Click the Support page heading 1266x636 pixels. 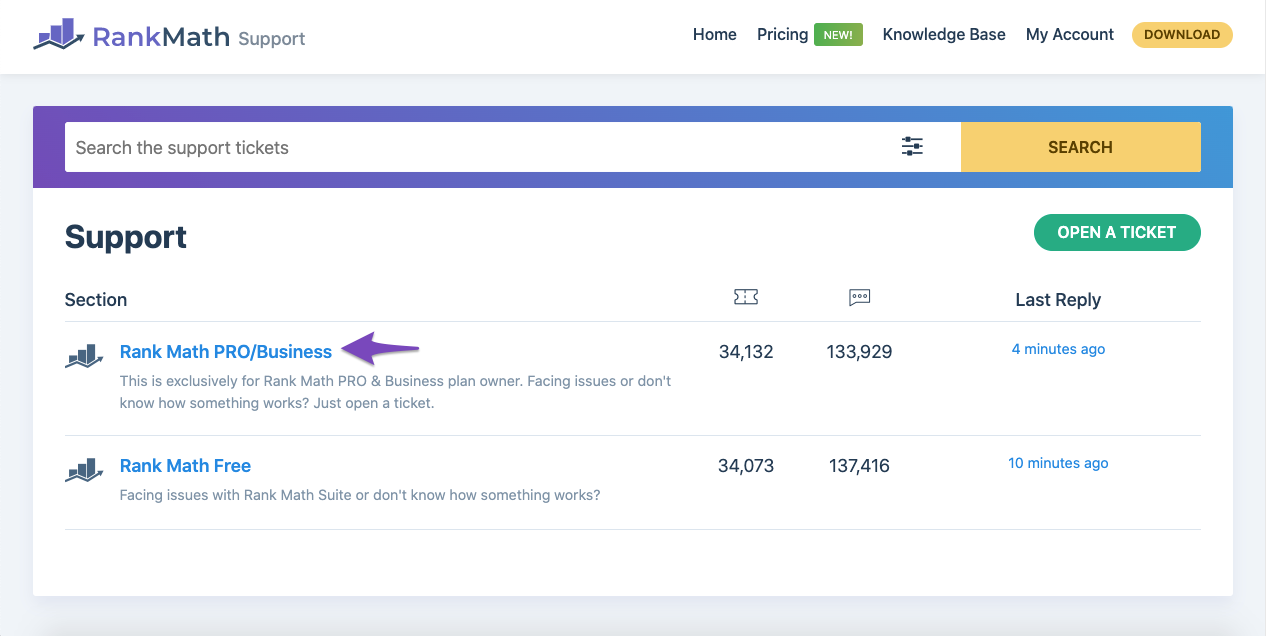[126, 237]
